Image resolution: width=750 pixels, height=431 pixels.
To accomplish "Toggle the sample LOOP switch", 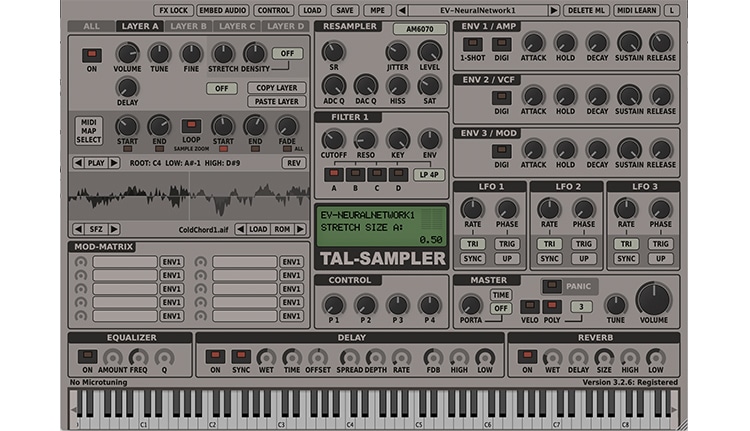I will click(191, 126).
